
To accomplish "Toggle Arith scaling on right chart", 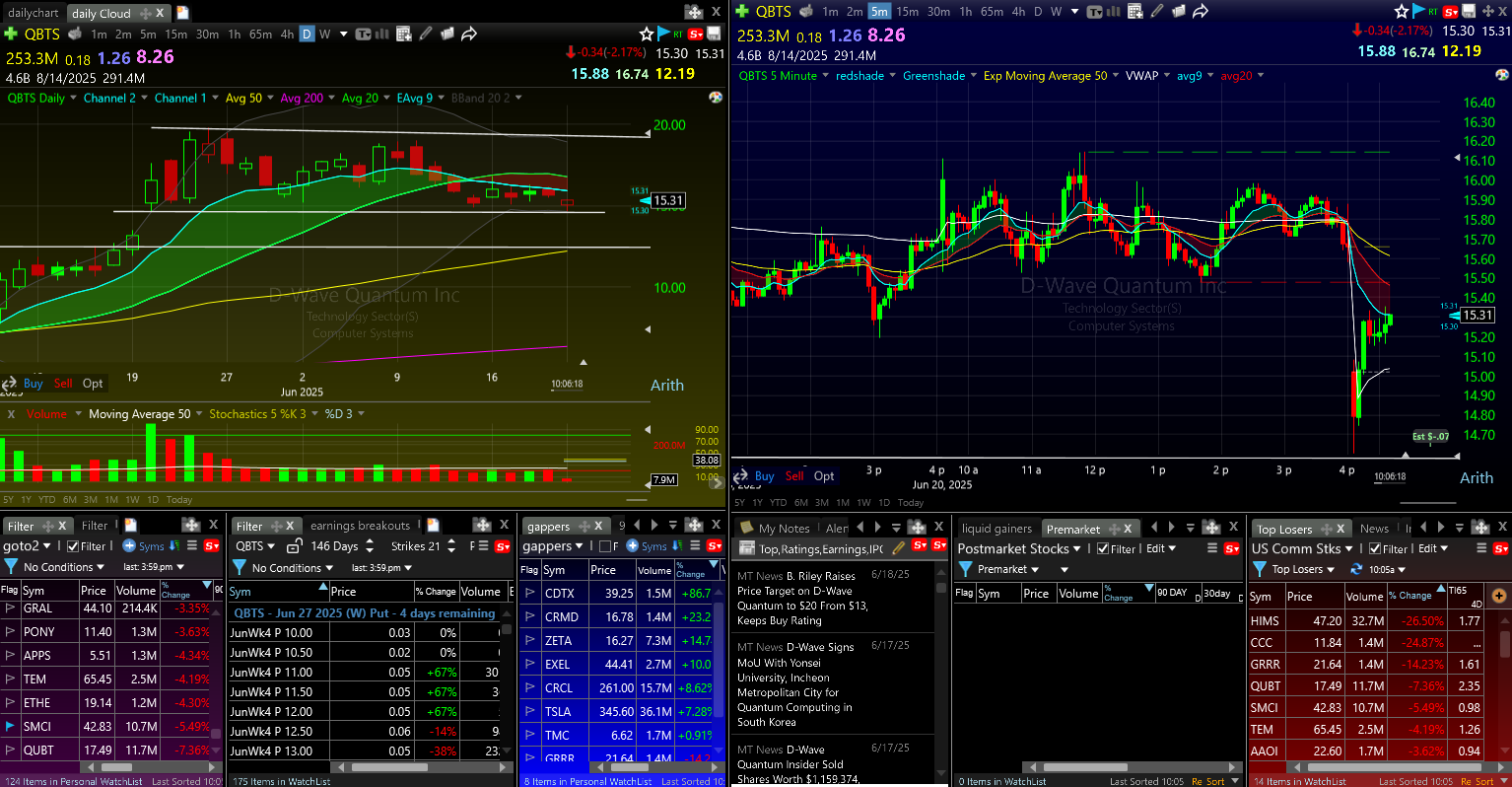I will 1477,477.
